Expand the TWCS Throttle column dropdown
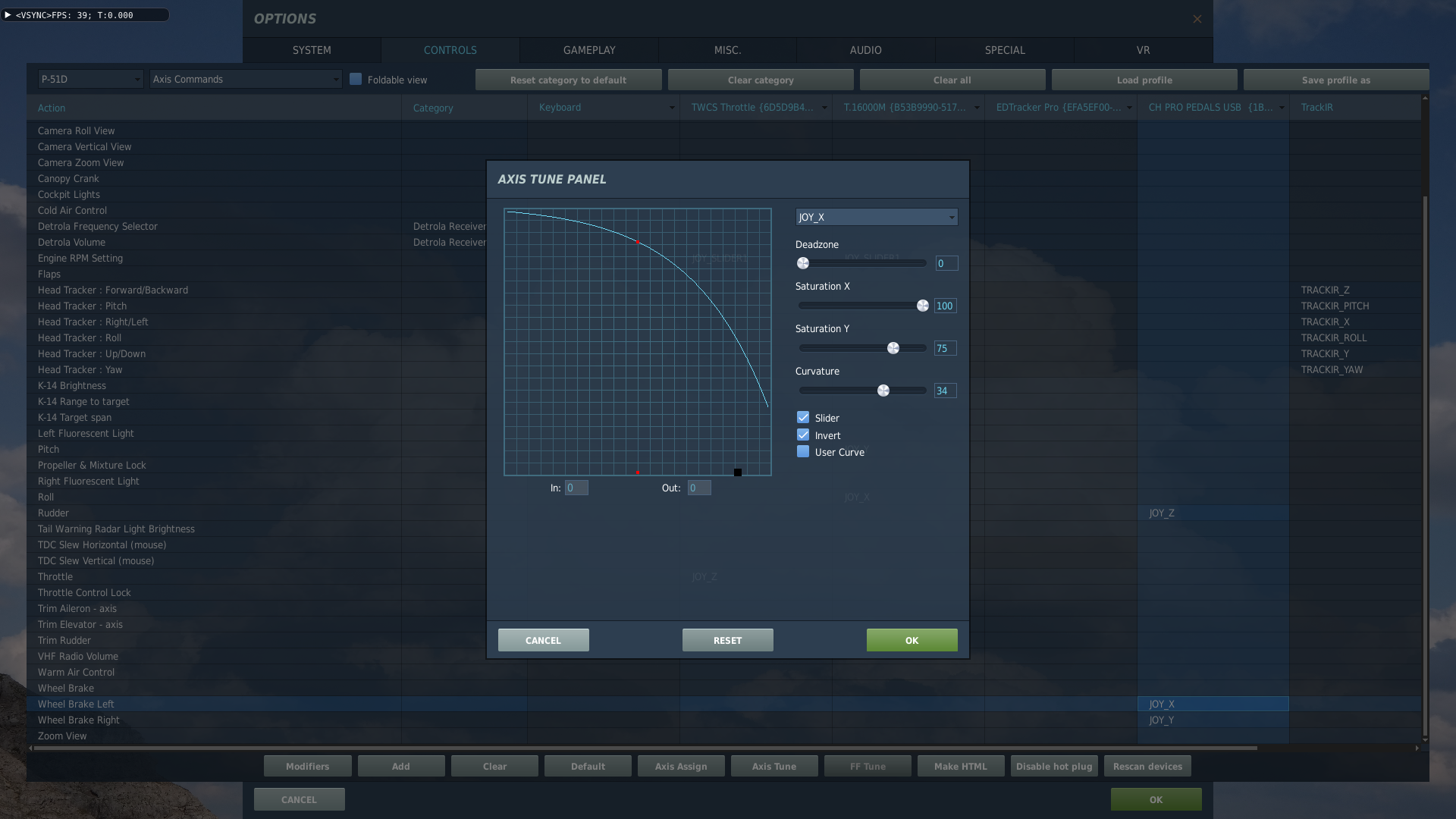The height and width of the screenshot is (819, 1456). coord(824,108)
